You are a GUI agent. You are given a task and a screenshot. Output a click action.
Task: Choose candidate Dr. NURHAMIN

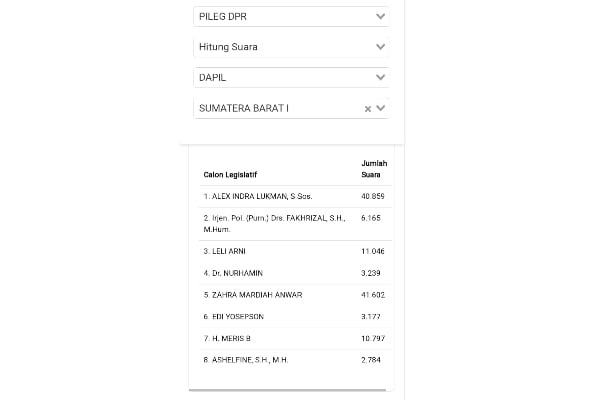236,272
